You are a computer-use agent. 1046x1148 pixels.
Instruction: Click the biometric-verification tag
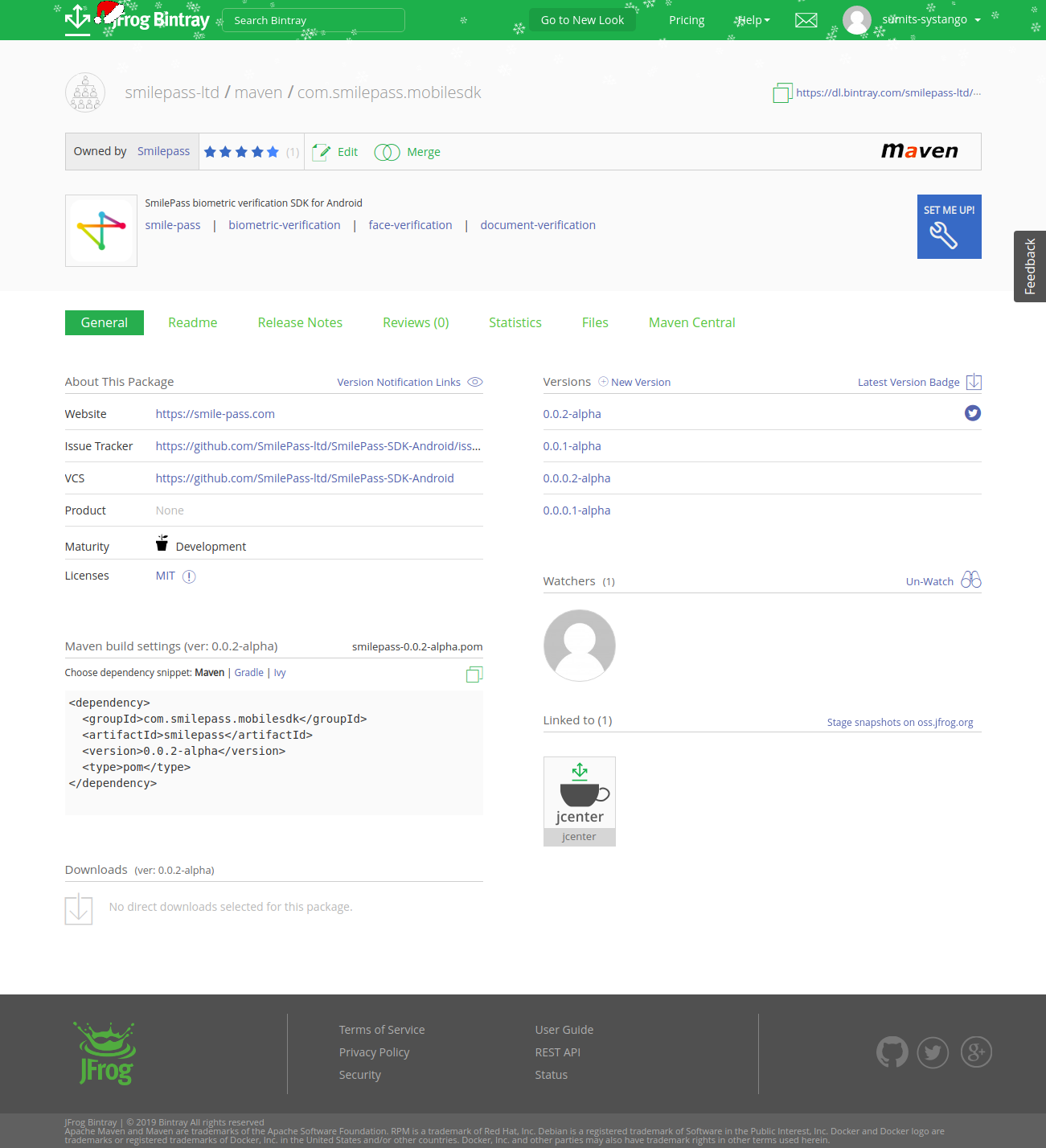[285, 225]
